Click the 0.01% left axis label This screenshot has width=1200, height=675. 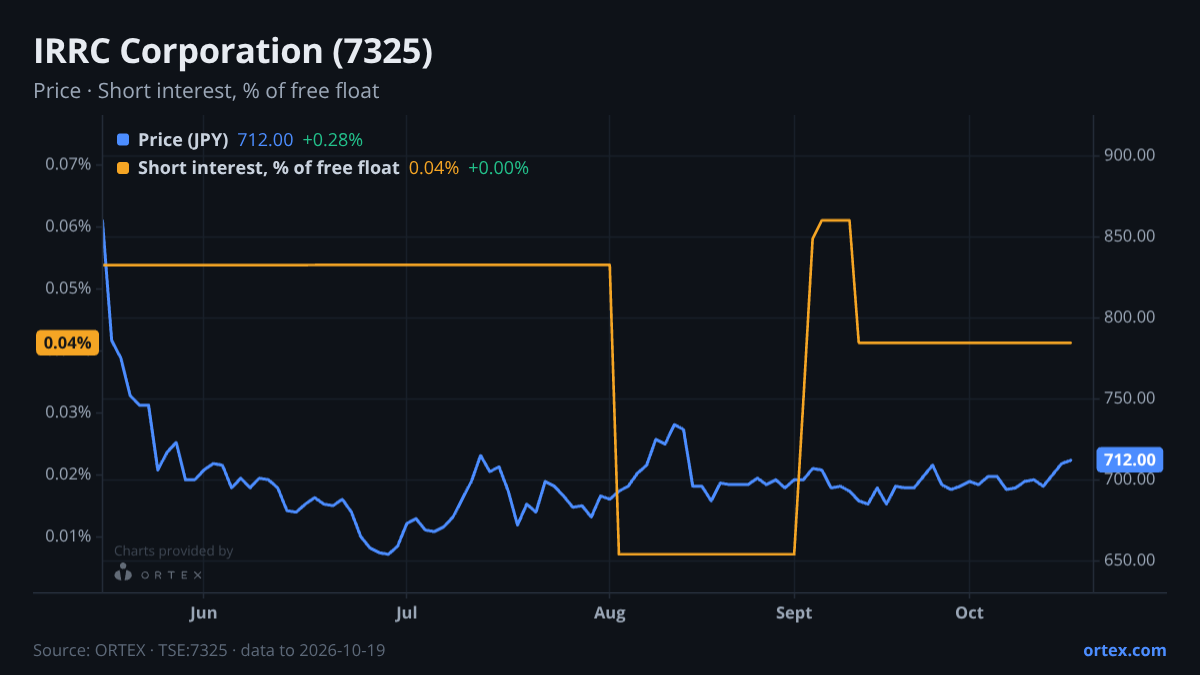coord(68,536)
